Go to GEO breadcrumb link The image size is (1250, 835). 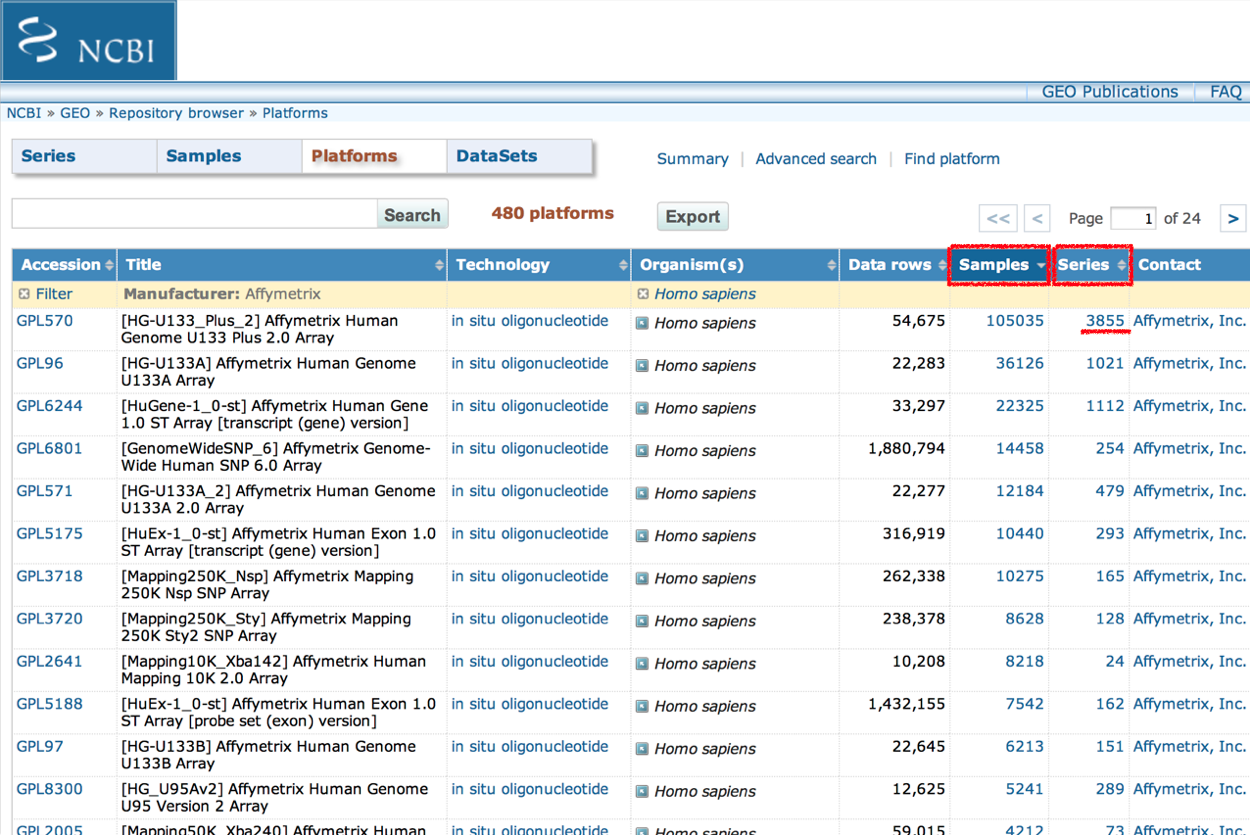coord(75,113)
